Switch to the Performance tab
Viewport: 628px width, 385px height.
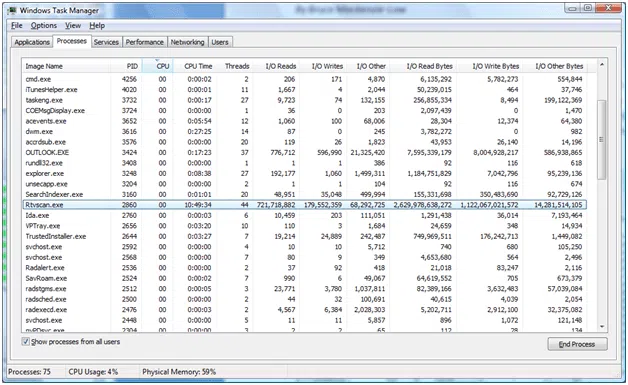pos(145,42)
